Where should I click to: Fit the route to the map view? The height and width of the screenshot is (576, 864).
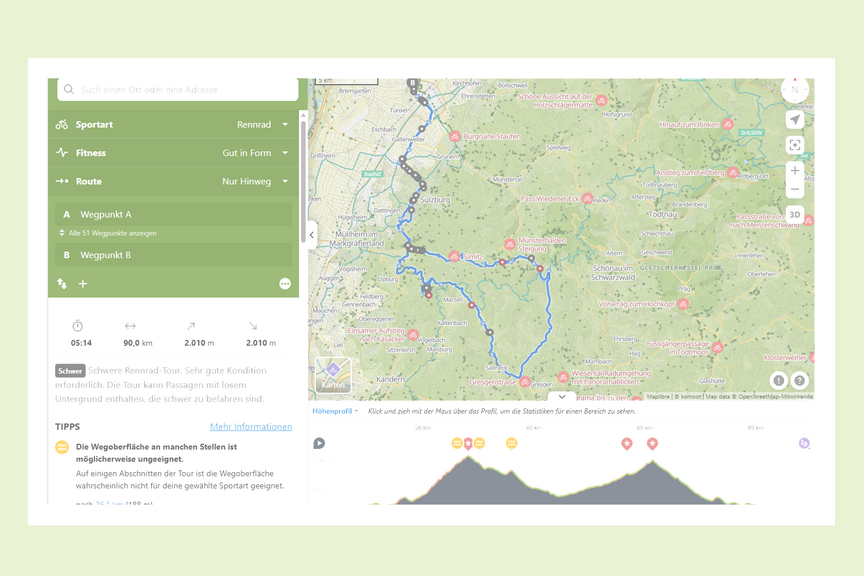pyautogui.click(x=795, y=145)
